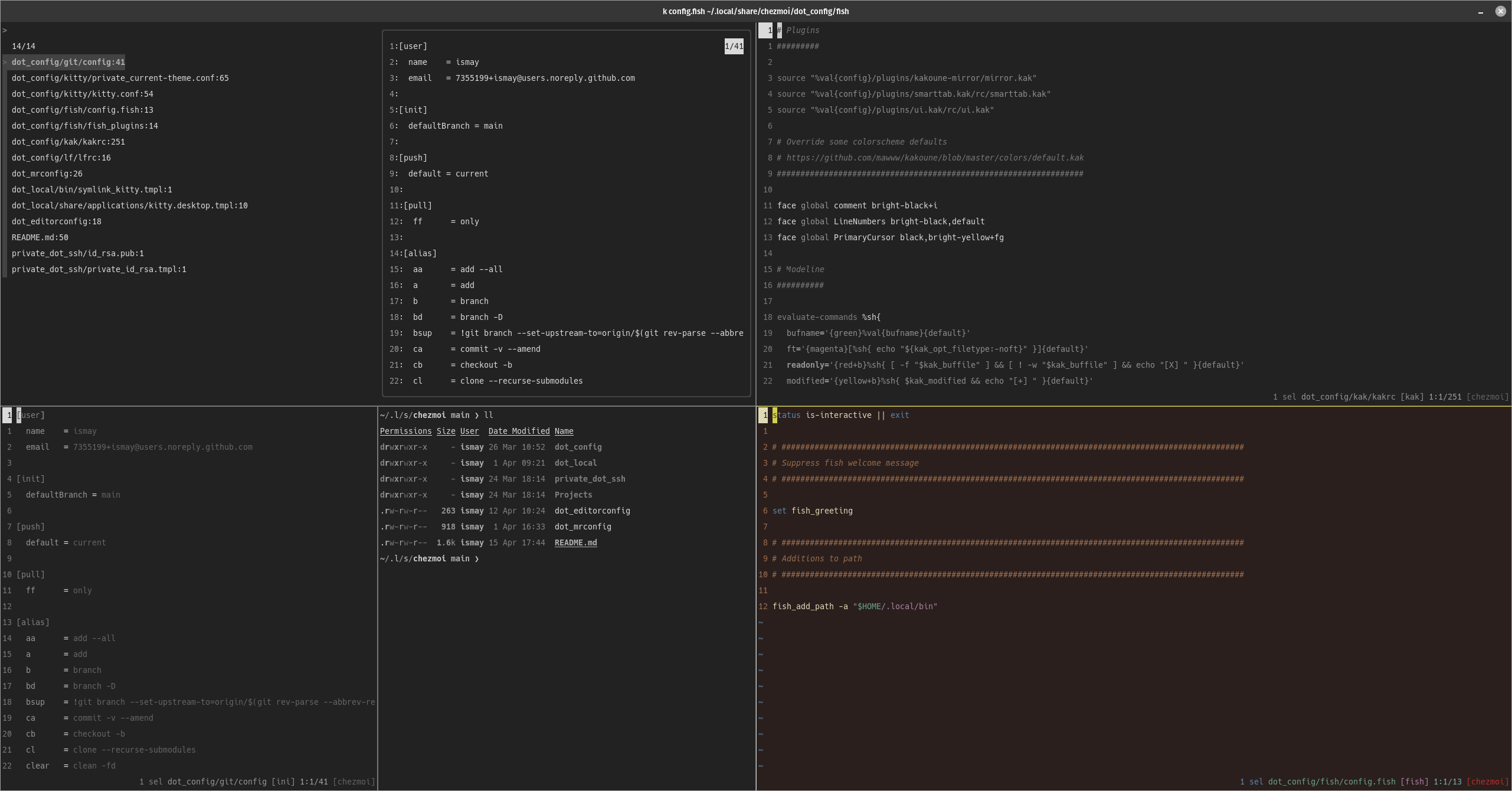
Task: Click the [pull] section in git config editor
Action: [x=31, y=574]
